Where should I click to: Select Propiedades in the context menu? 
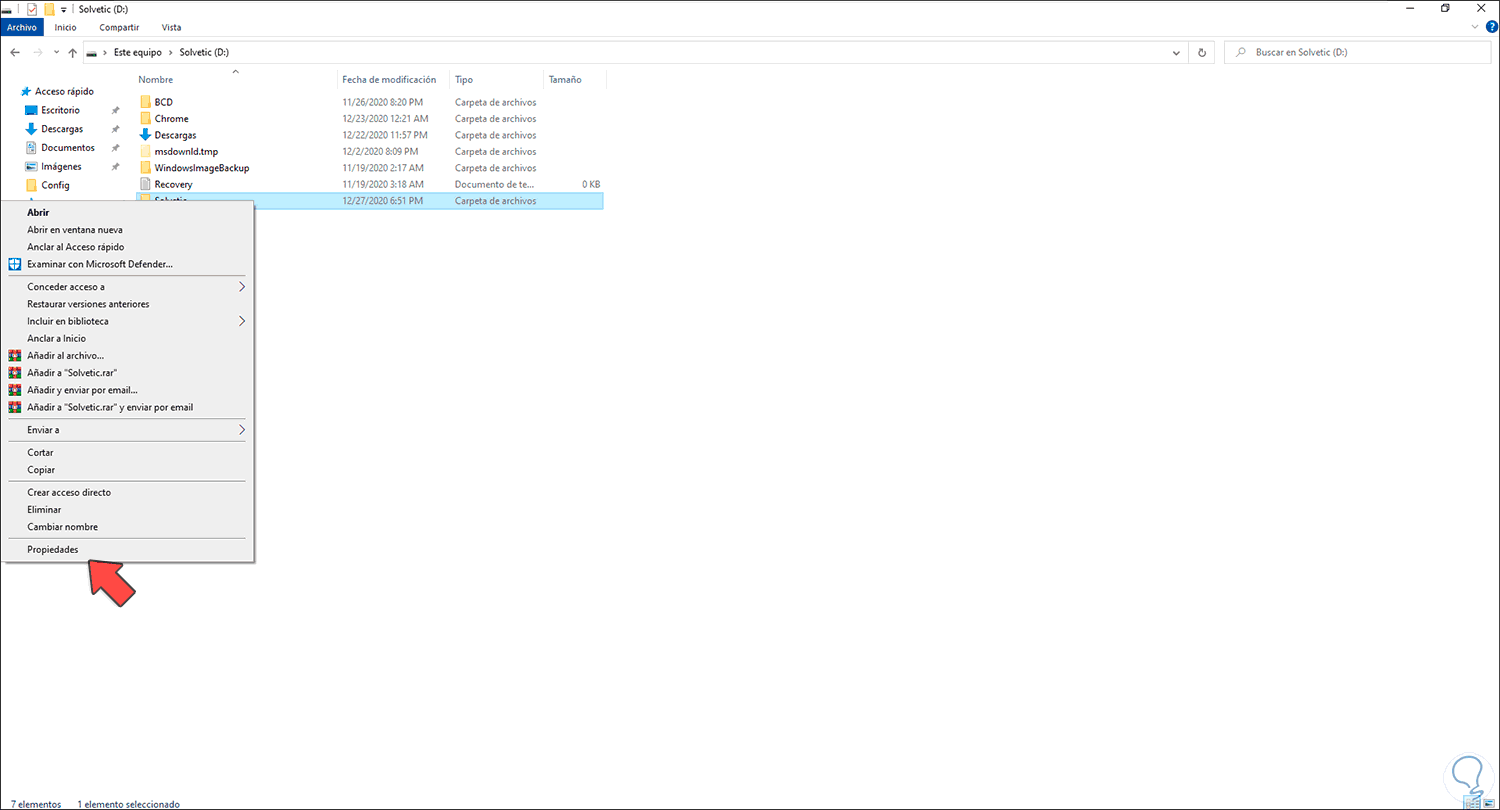pyautogui.click(x=52, y=549)
